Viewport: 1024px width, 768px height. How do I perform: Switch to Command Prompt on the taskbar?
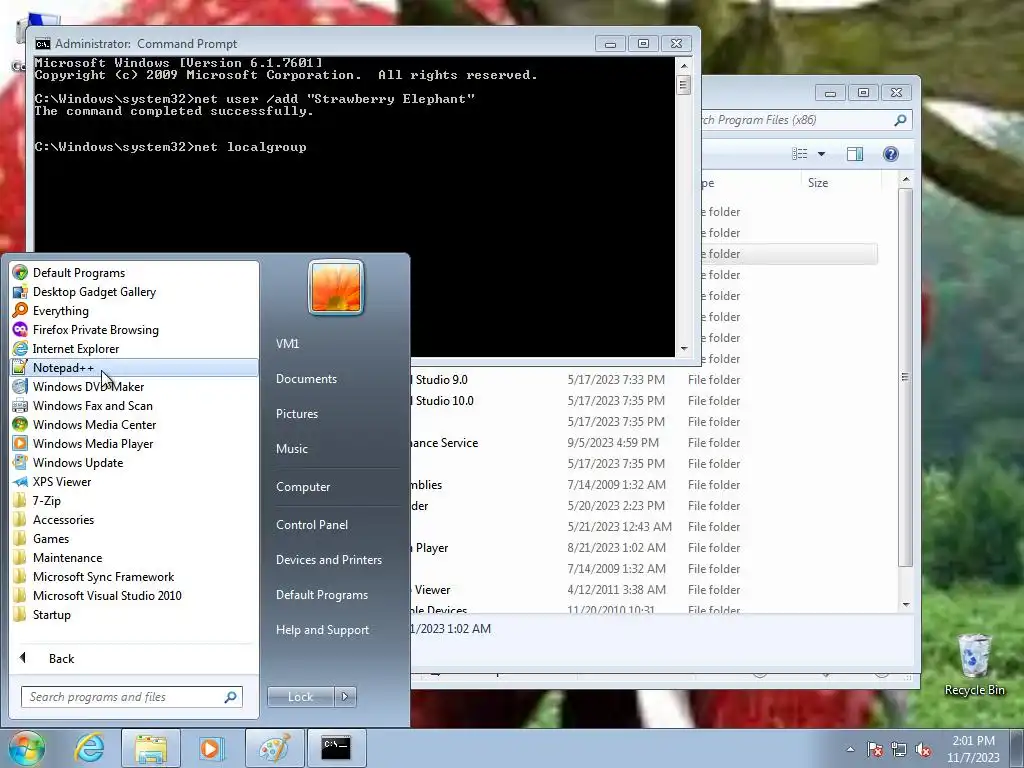[x=336, y=748]
